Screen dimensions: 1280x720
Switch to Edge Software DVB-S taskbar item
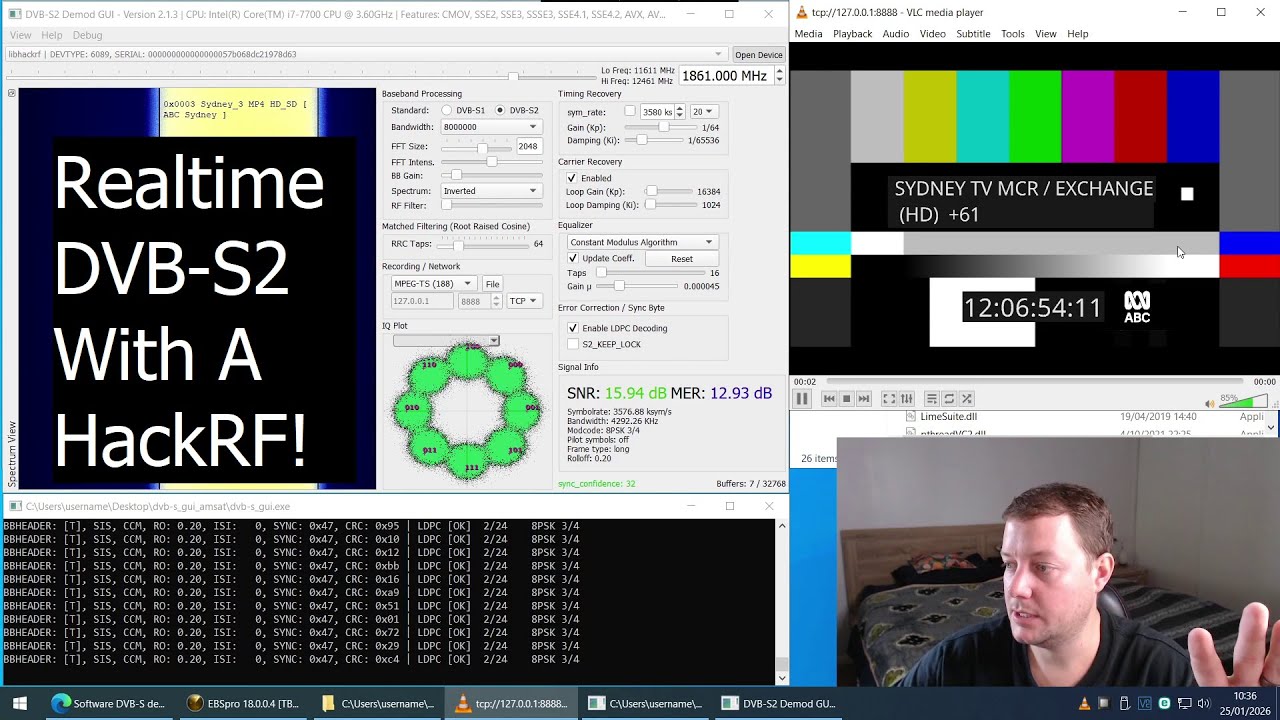coord(111,703)
